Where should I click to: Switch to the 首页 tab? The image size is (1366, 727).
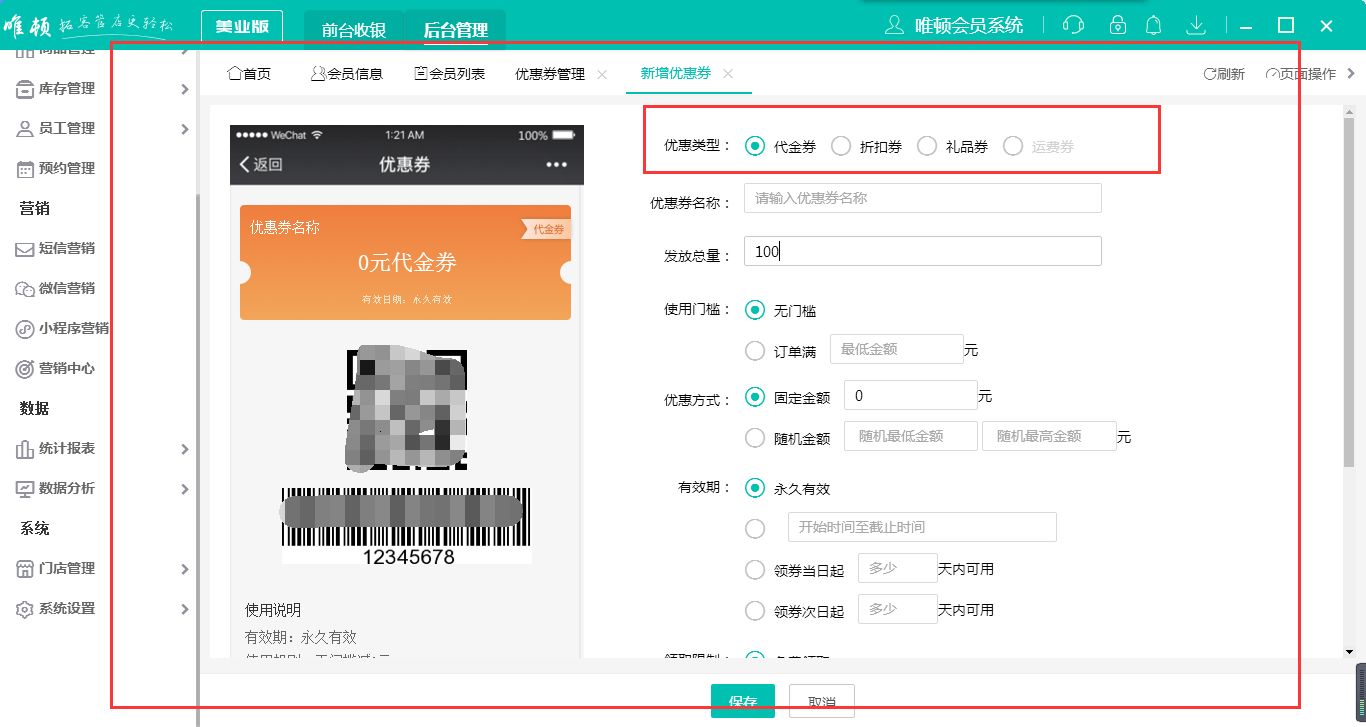(x=249, y=74)
